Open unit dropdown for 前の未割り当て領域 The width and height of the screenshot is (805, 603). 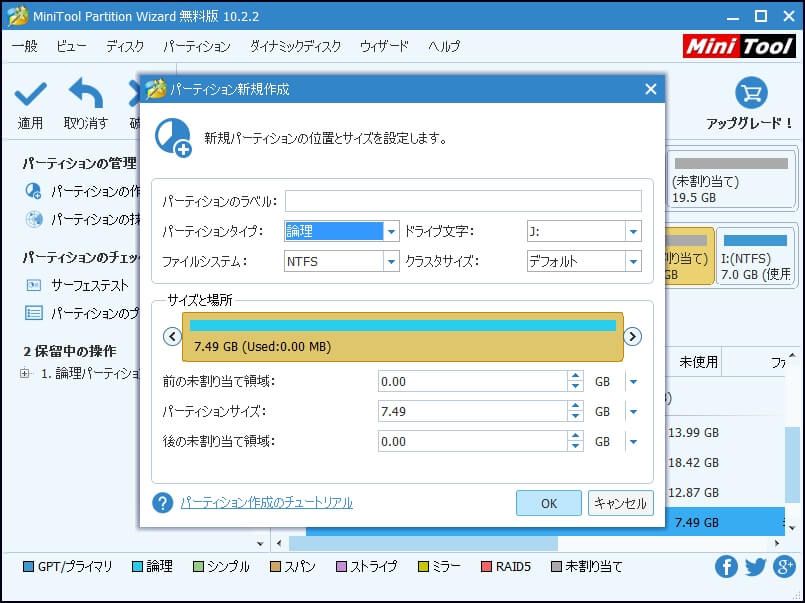coord(634,382)
